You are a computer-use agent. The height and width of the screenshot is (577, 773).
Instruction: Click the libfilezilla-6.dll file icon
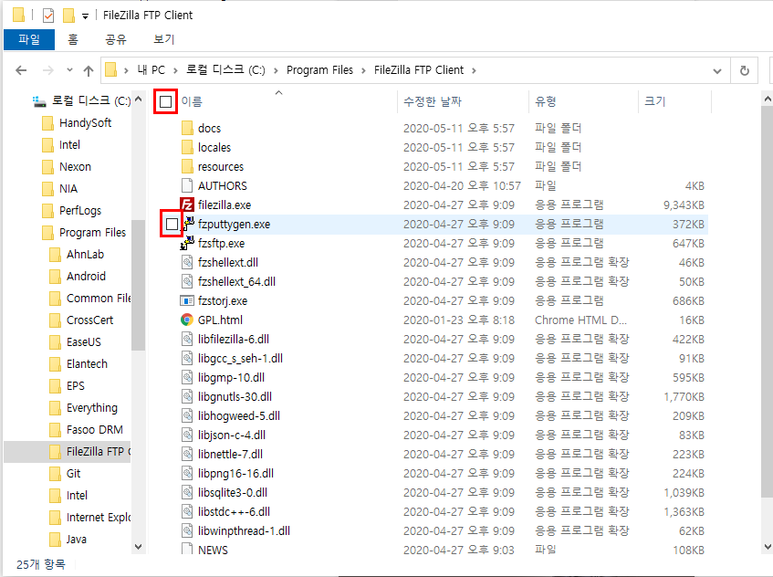pos(187,339)
